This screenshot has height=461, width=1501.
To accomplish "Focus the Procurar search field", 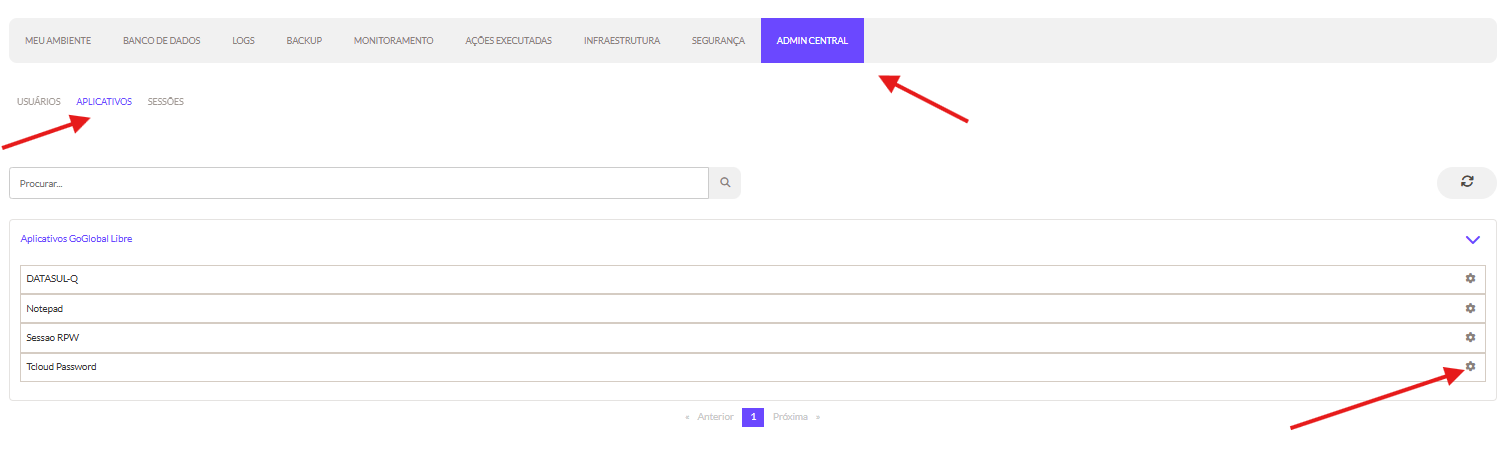I will pyautogui.click(x=359, y=183).
